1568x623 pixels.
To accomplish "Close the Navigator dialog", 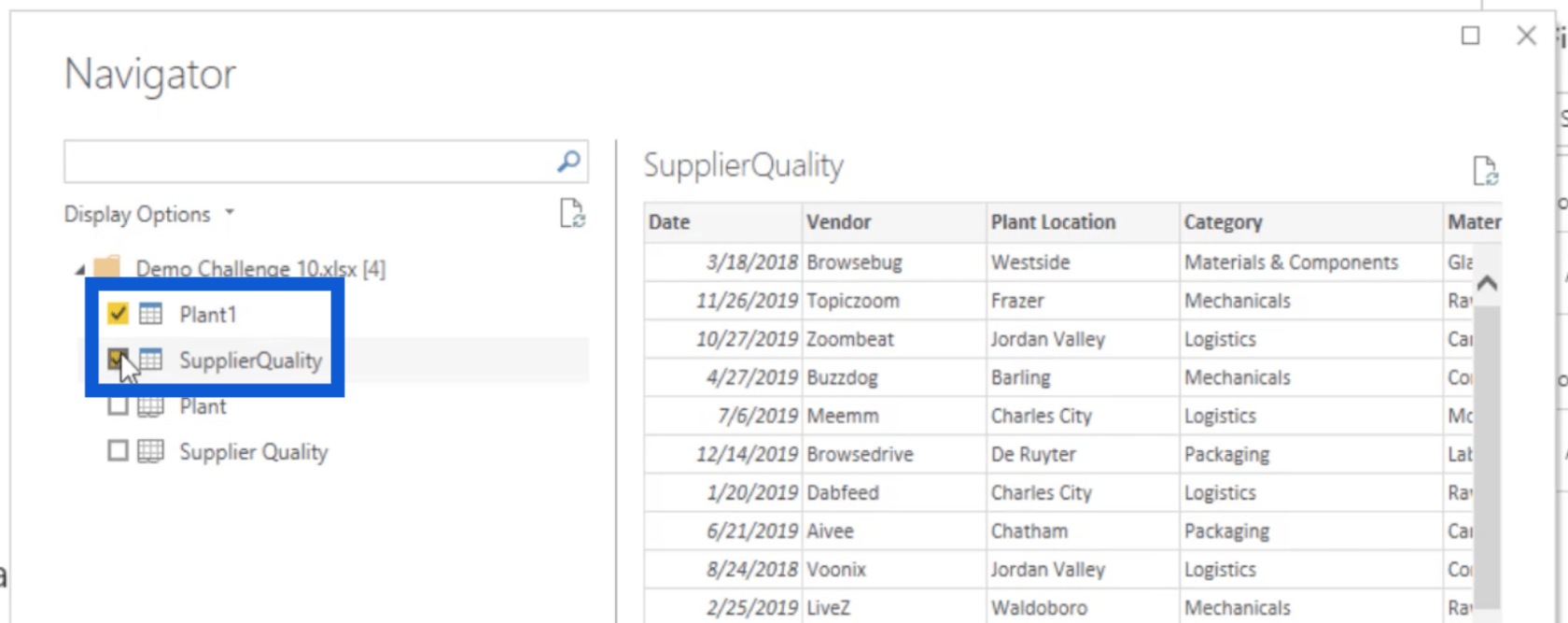I will (1526, 35).
